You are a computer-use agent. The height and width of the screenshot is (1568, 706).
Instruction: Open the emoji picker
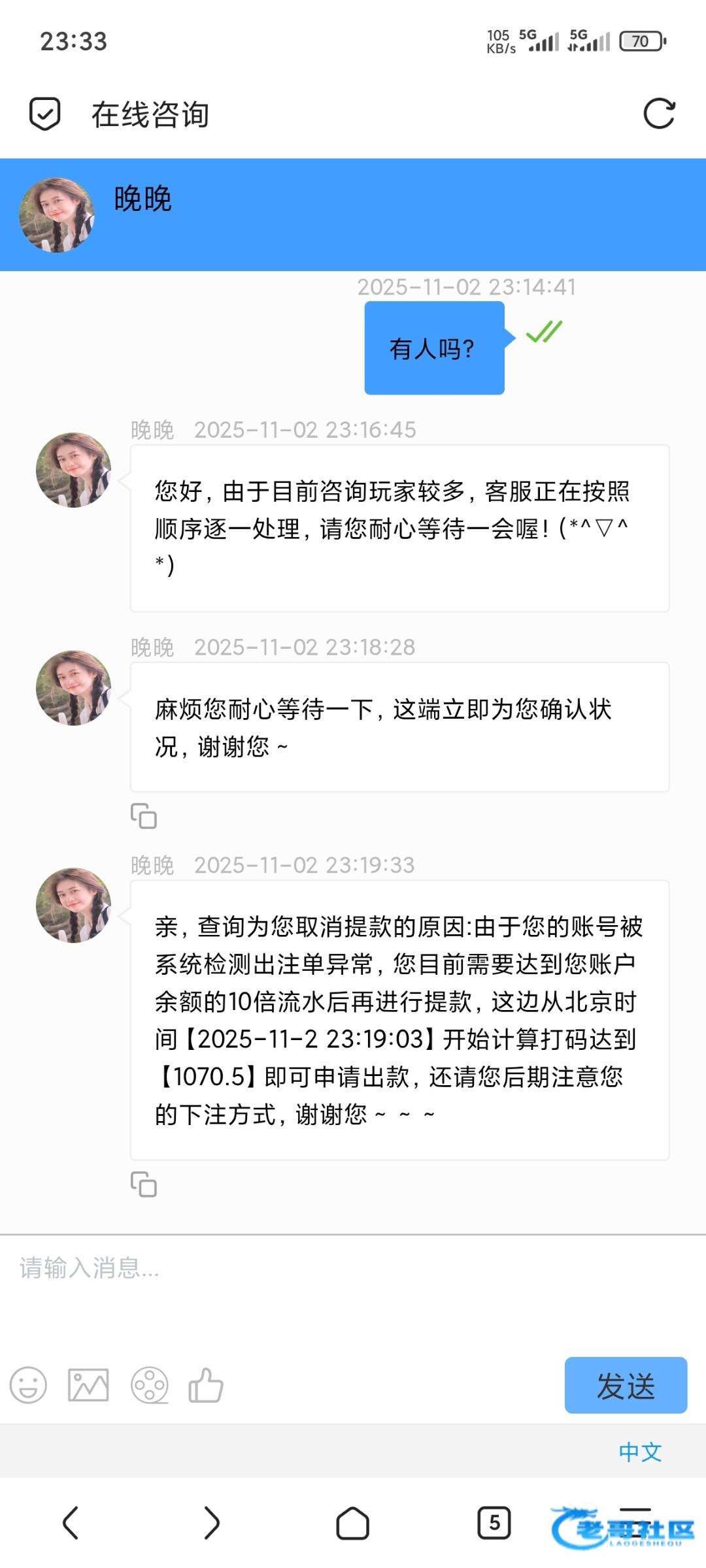click(x=28, y=1384)
